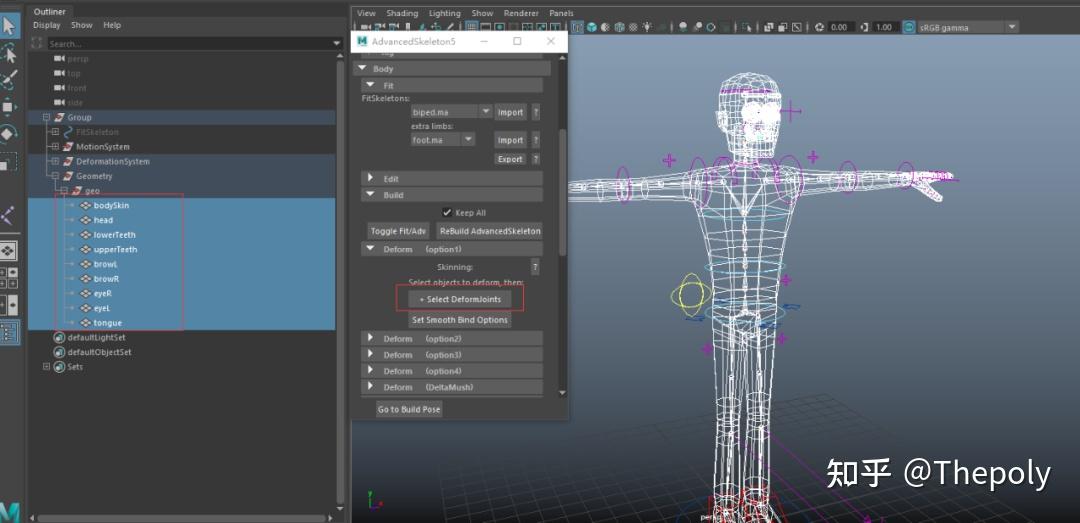Select the arrow Select tool
This screenshot has width=1080, height=523.
point(9,24)
